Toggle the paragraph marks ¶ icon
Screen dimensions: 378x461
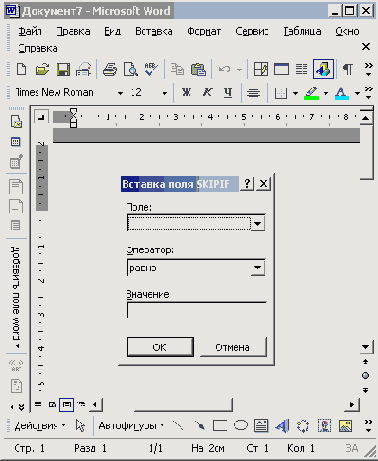tap(348, 69)
